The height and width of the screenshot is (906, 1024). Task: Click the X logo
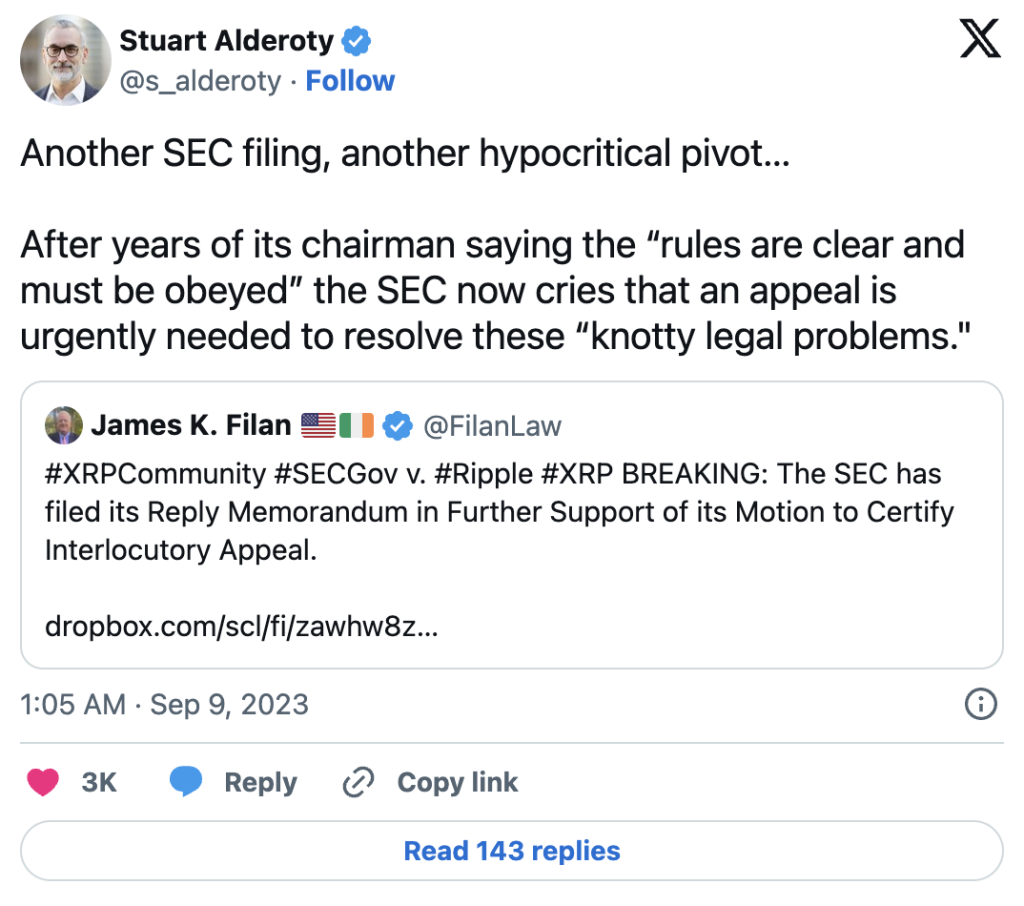pyautogui.click(x=979, y=40)
